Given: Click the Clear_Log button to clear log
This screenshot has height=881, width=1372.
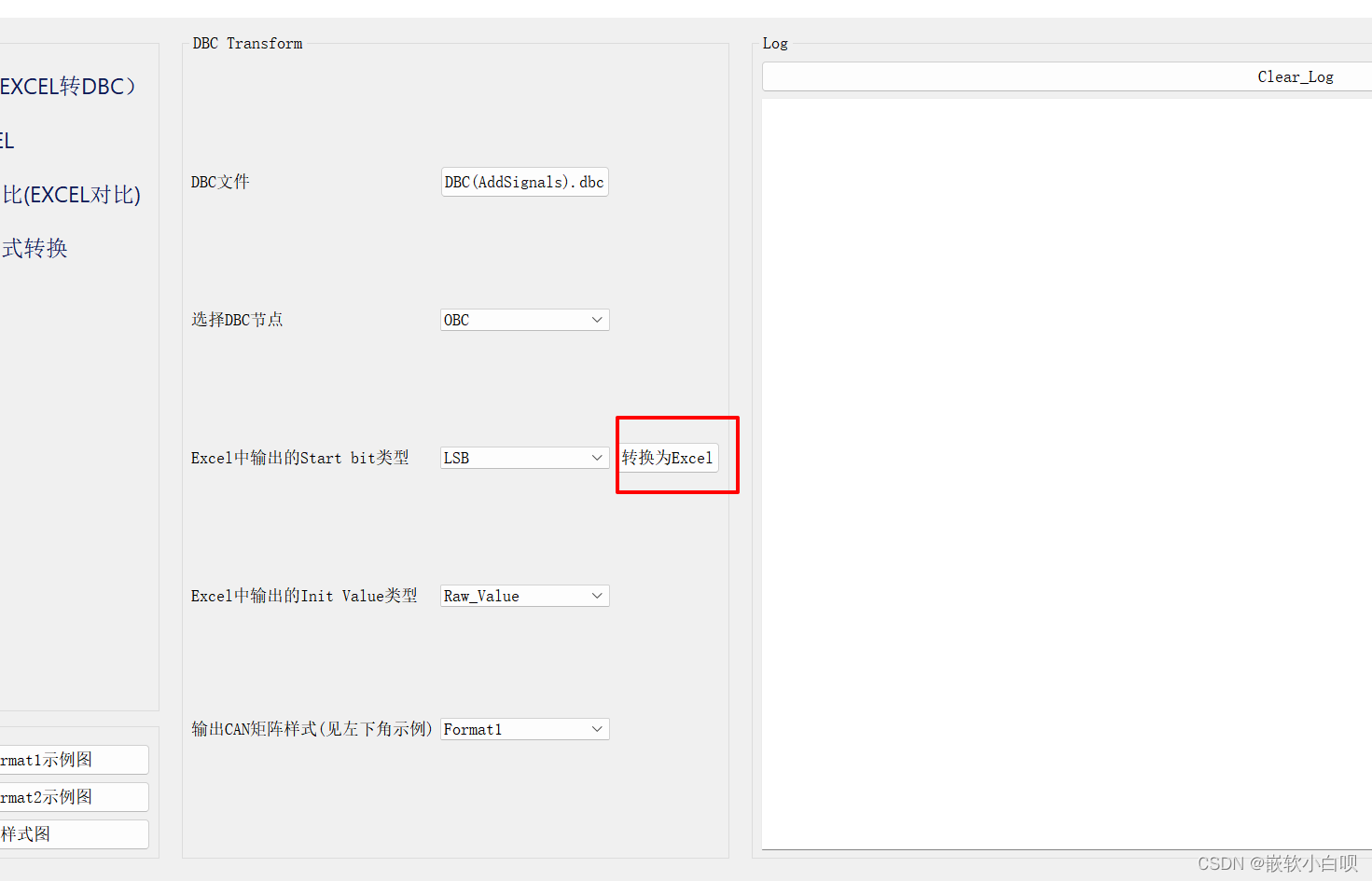Looking at the screenshot, I should (1295, 76).
